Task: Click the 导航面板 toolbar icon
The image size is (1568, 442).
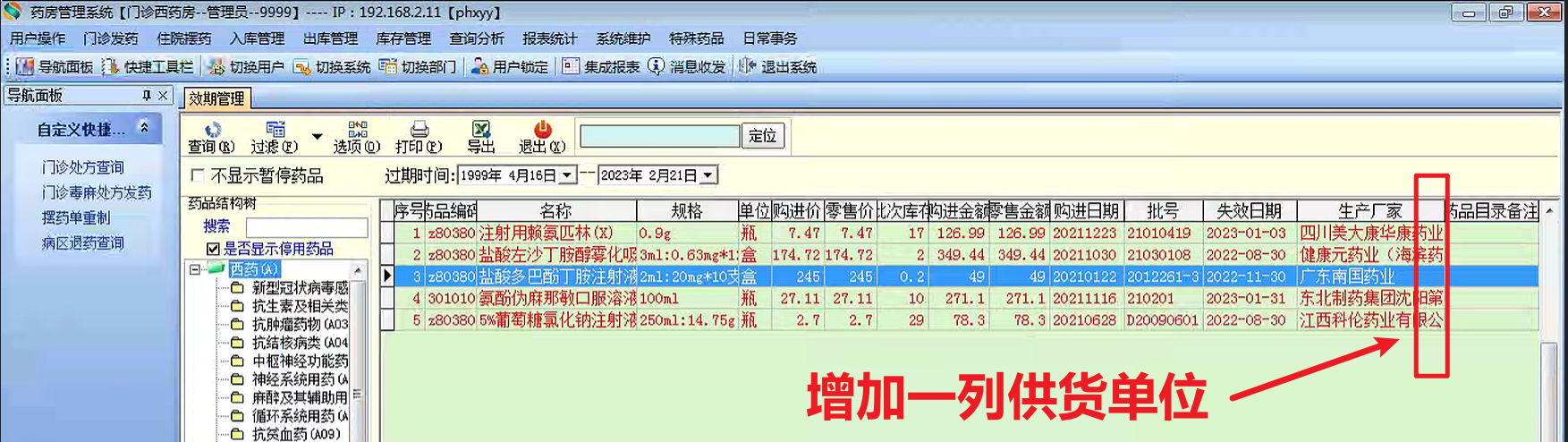Action: 25,67
